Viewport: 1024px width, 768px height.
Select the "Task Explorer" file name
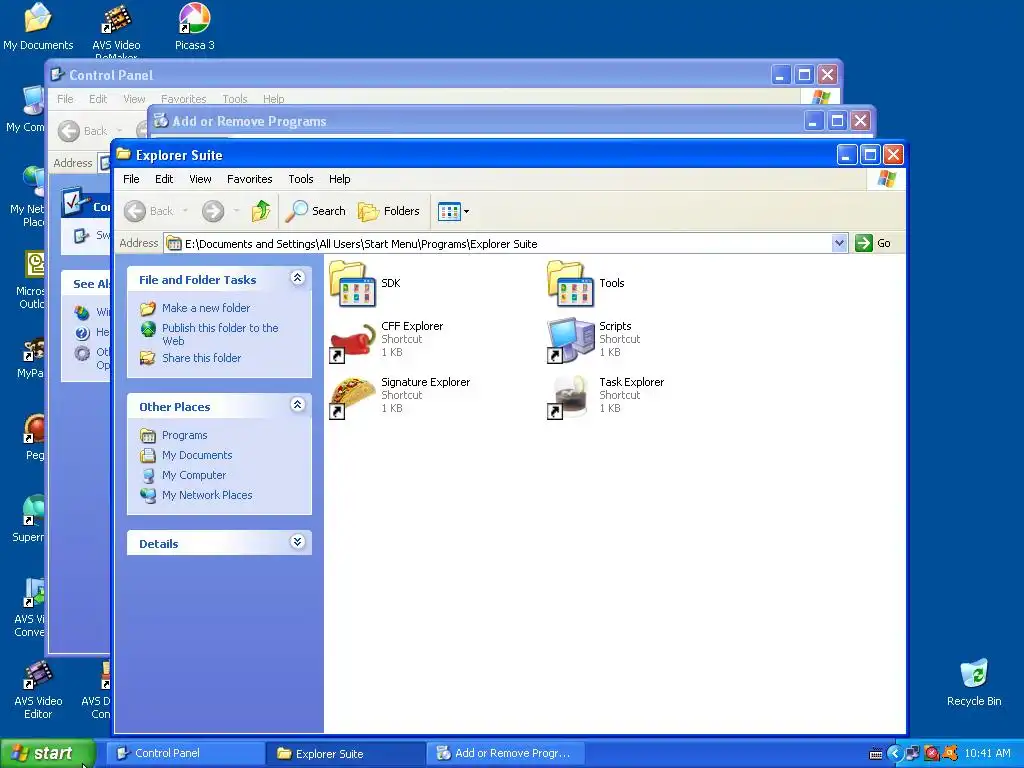pyautogui.click(x=632, y=382)
